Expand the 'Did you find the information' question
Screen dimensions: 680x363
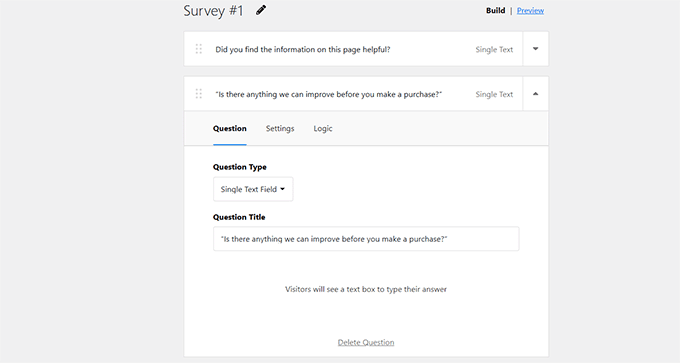pos(536,49)
